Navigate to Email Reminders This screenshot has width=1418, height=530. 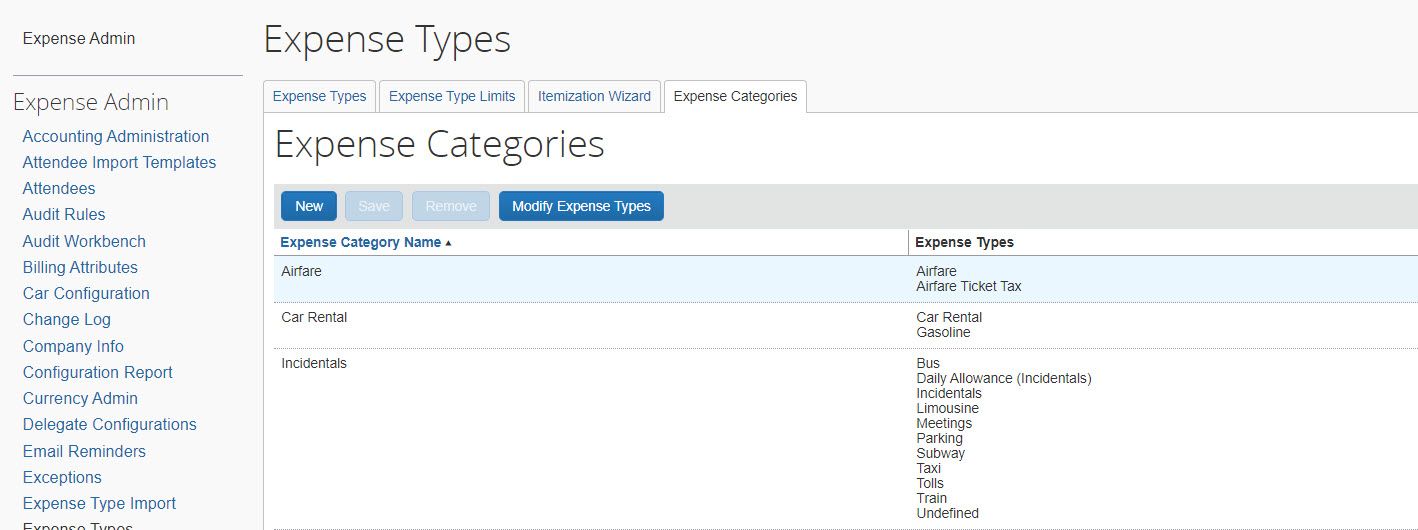point(84,451)
